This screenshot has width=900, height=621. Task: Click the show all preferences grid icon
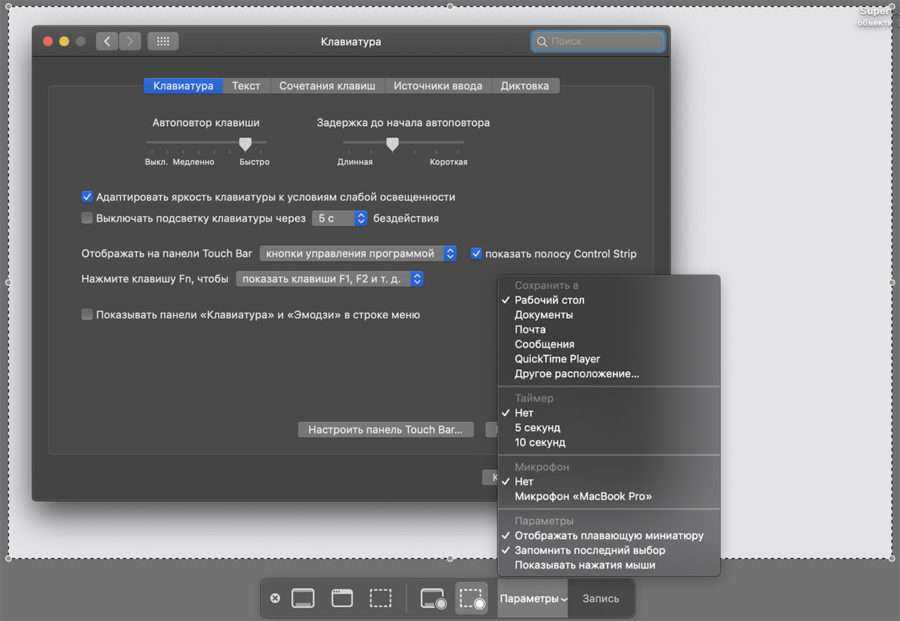tap(163, 41)
